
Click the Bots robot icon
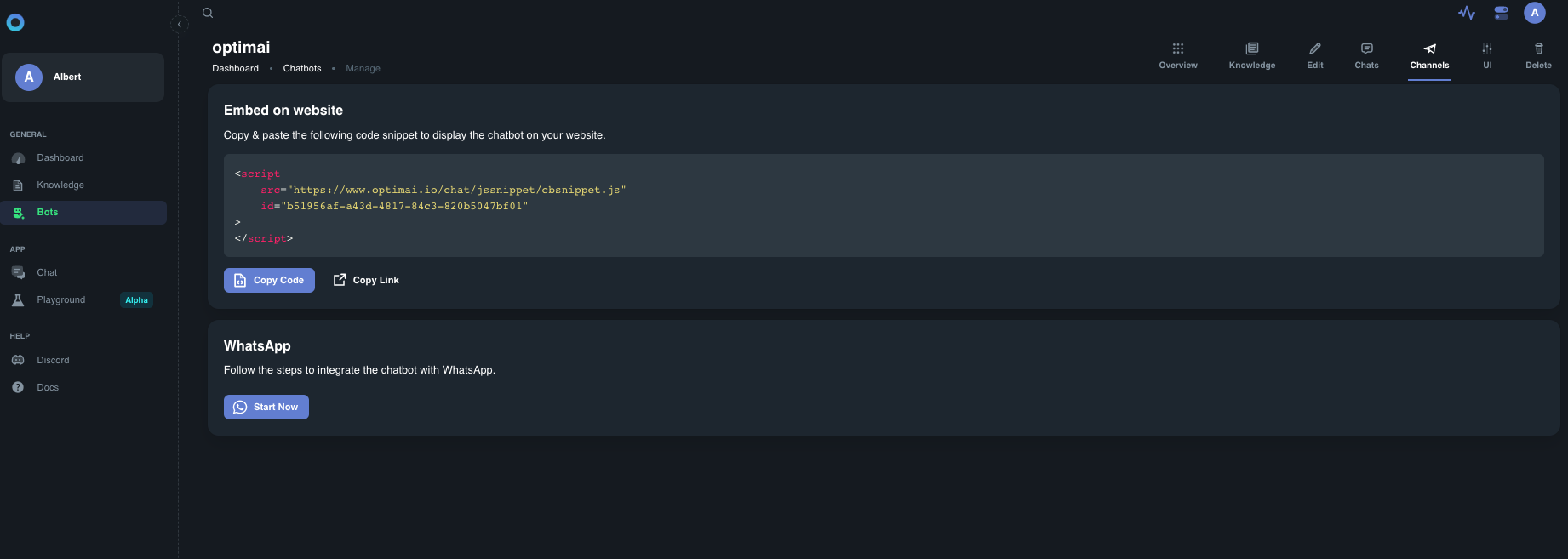pyautogui.click(x=18, y=213)
